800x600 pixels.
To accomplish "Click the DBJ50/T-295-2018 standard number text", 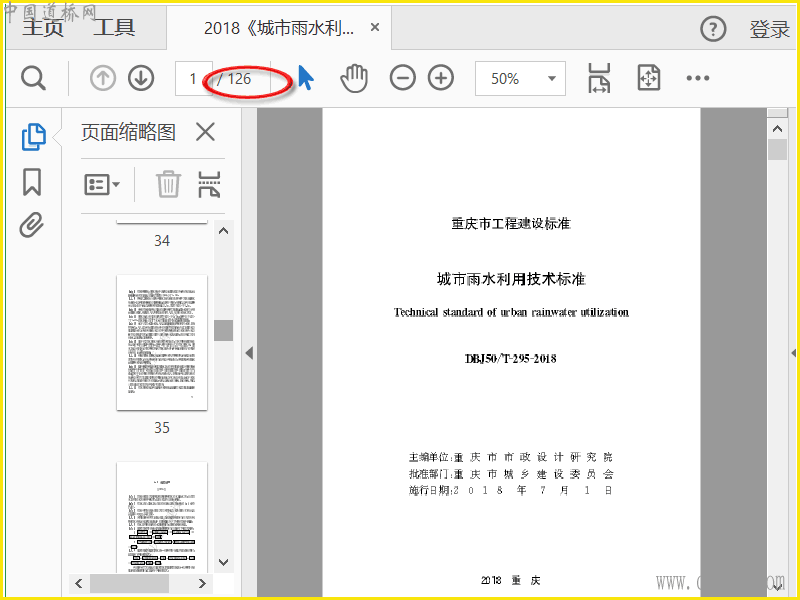I will coord(511,359).
